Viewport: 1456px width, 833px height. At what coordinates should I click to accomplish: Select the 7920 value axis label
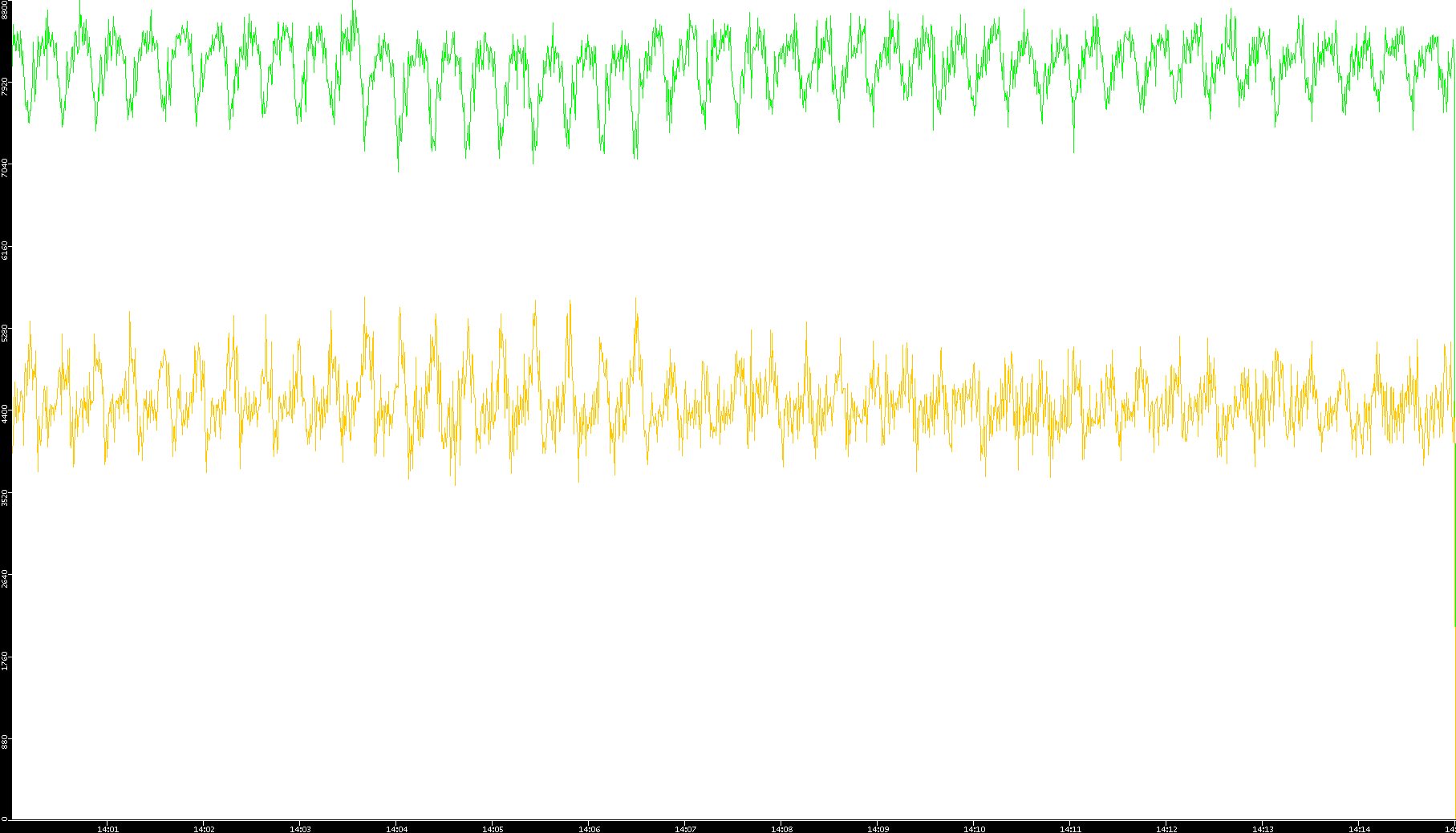(5, 86)
